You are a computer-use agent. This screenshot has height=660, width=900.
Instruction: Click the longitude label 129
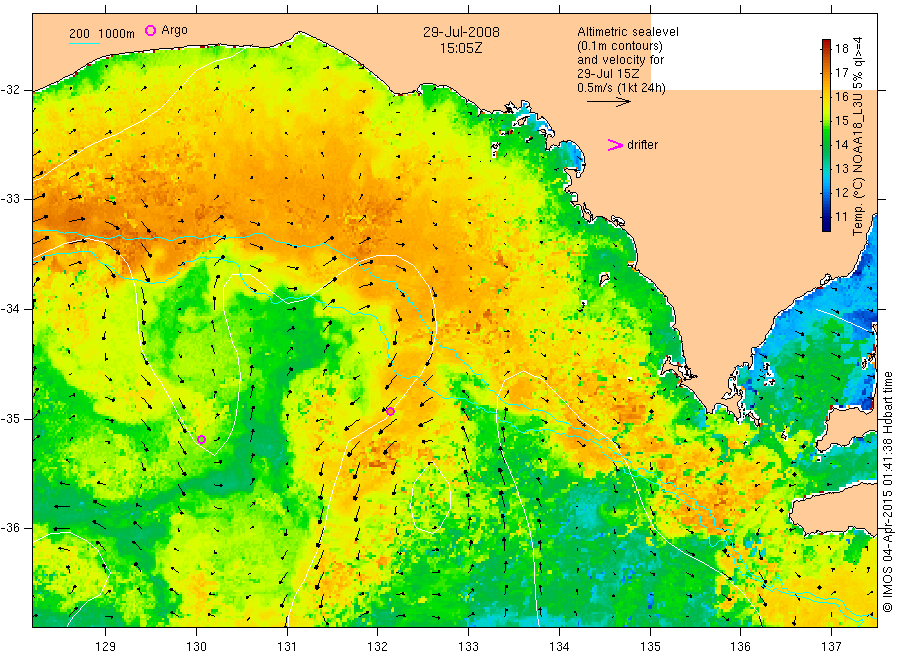pos(106,647)
